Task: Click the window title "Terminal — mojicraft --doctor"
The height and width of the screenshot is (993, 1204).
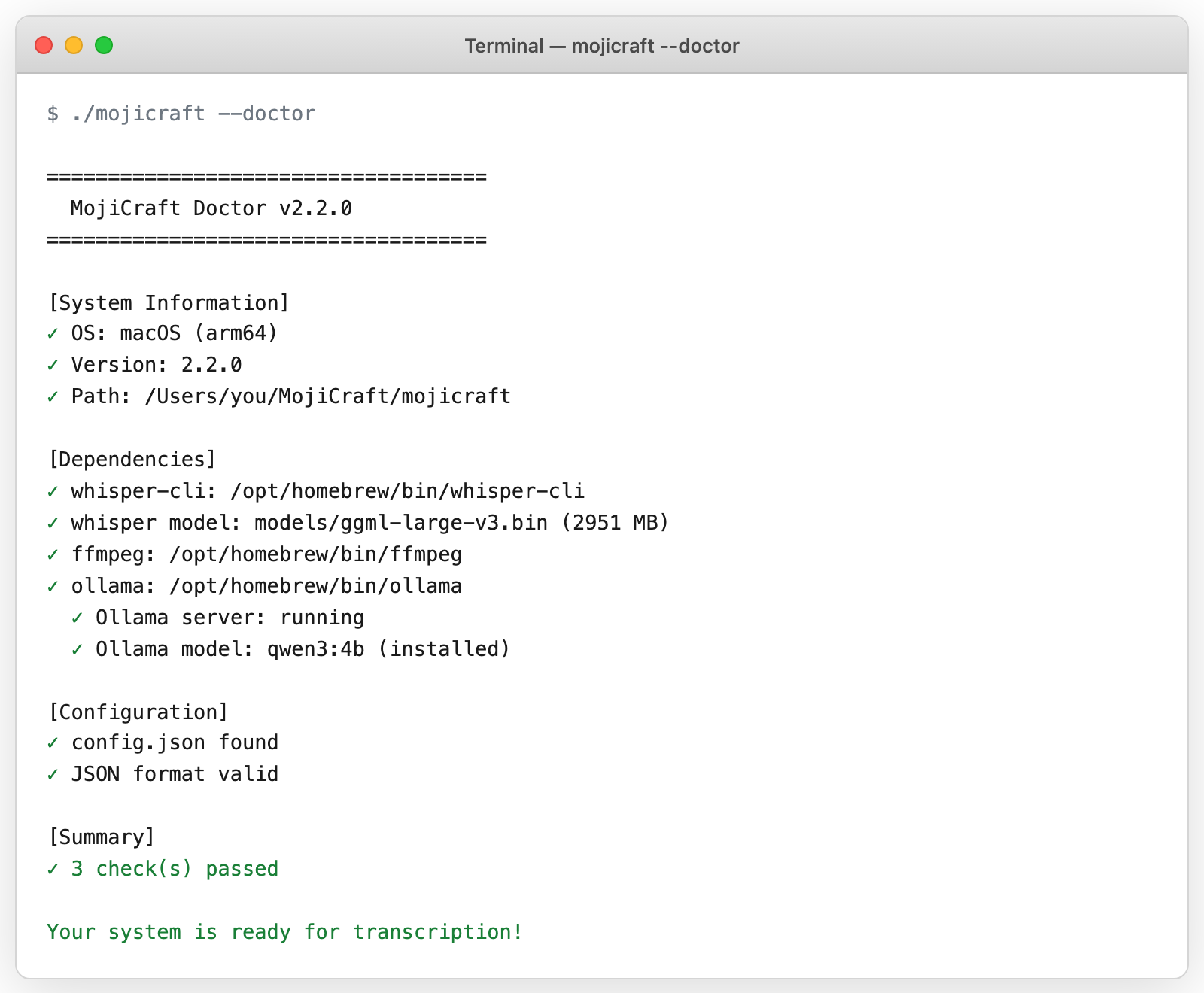Action: tap(602, 46)
